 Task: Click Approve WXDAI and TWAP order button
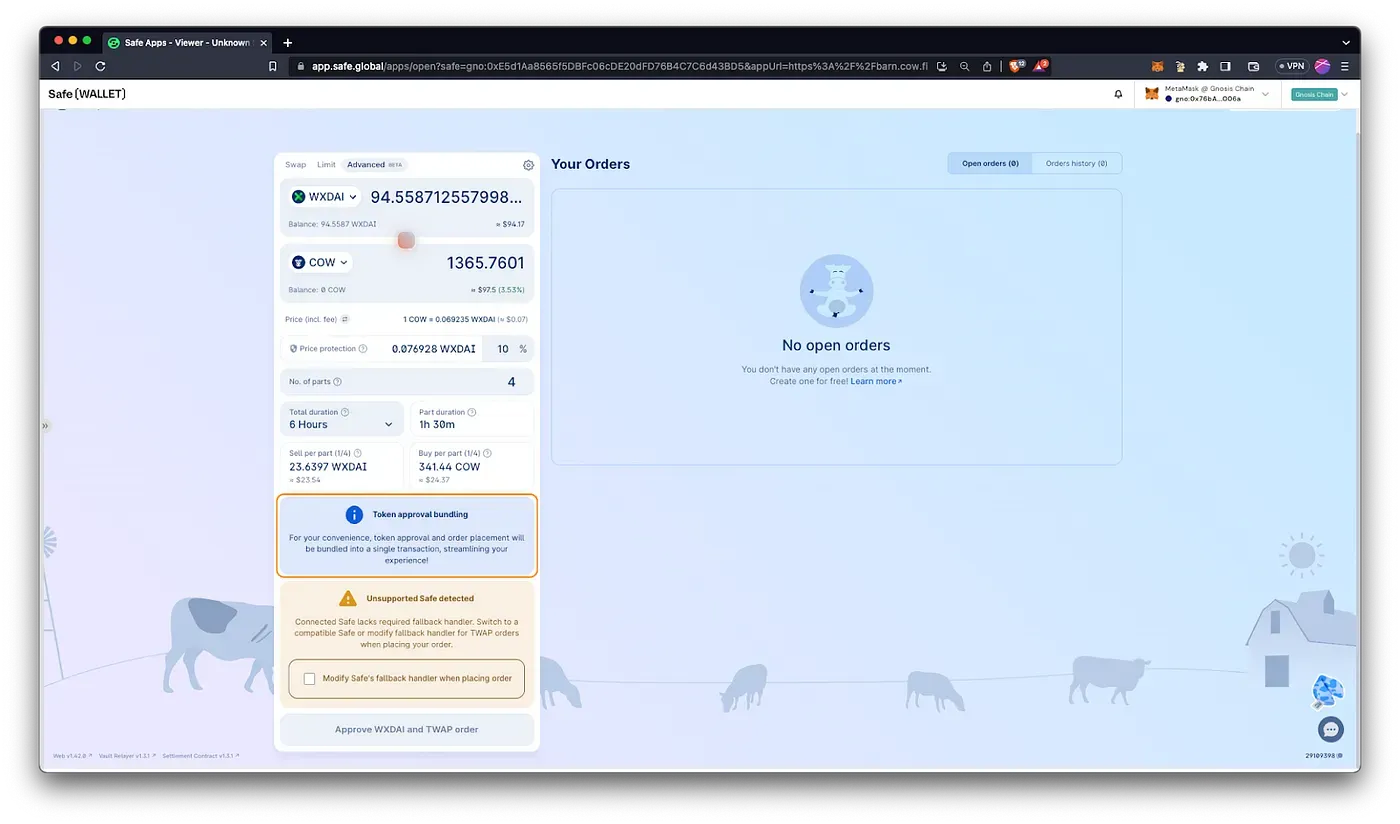pyautogui.click(x=406, y=729)
